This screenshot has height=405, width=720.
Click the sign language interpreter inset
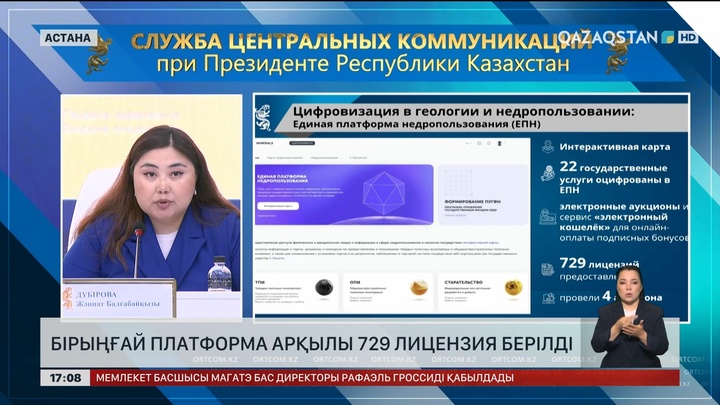(x=629, y=317)
